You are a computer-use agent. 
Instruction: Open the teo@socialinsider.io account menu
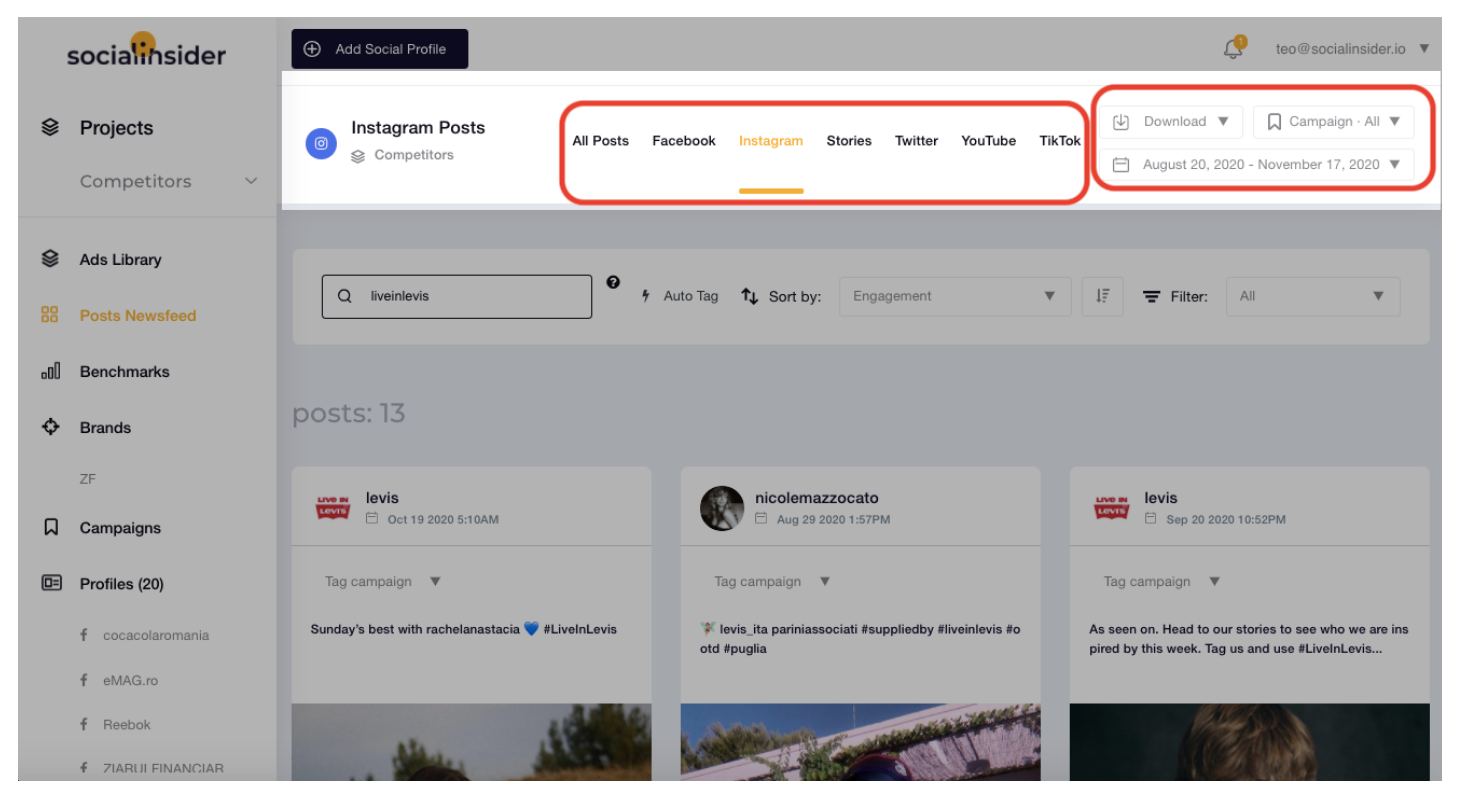click(x=1352, y=48)
